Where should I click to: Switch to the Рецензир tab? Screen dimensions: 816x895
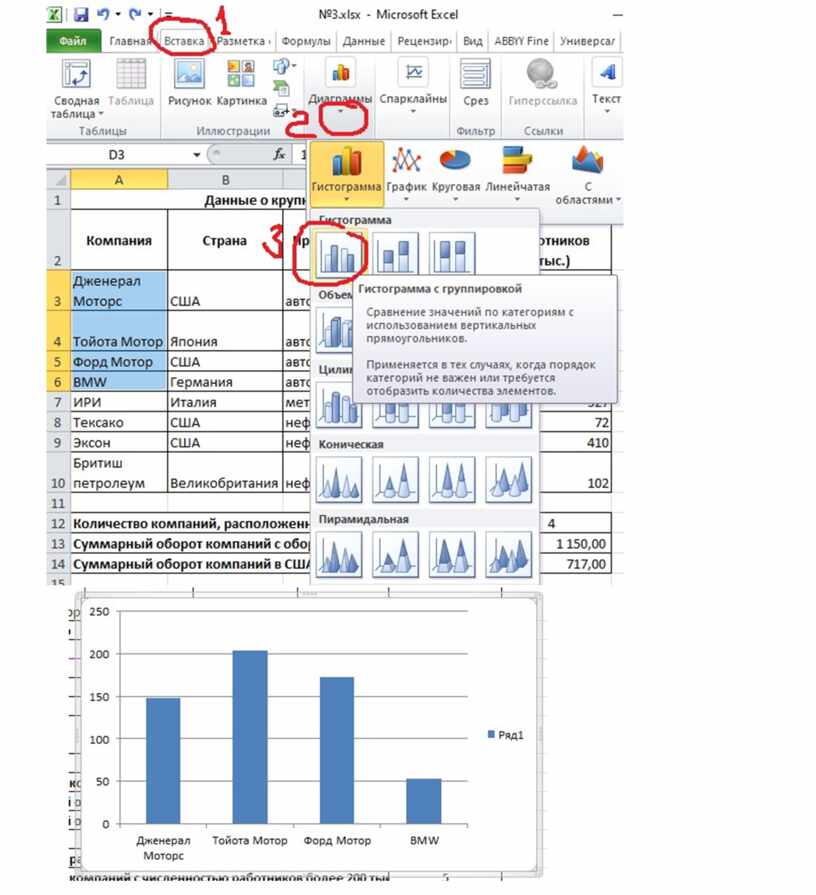coord(424,41)
